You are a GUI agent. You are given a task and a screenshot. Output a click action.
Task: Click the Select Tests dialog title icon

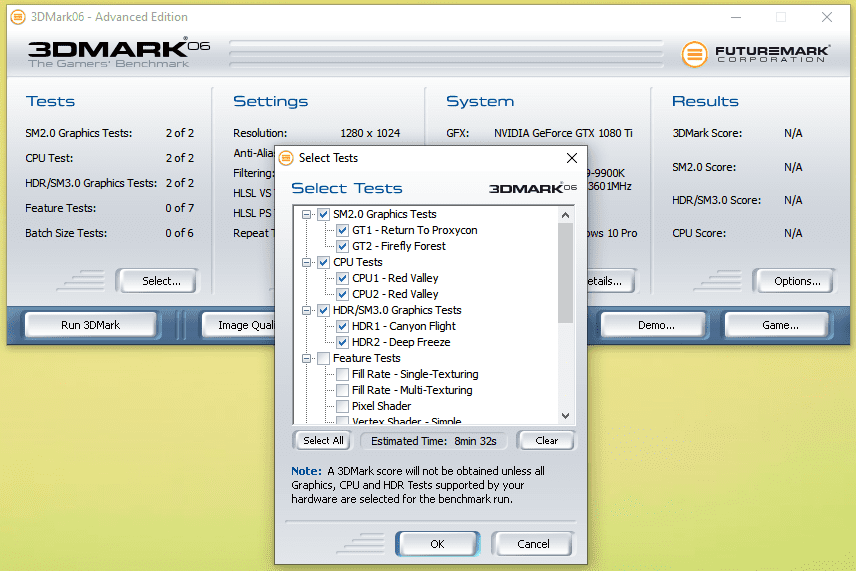286,158
